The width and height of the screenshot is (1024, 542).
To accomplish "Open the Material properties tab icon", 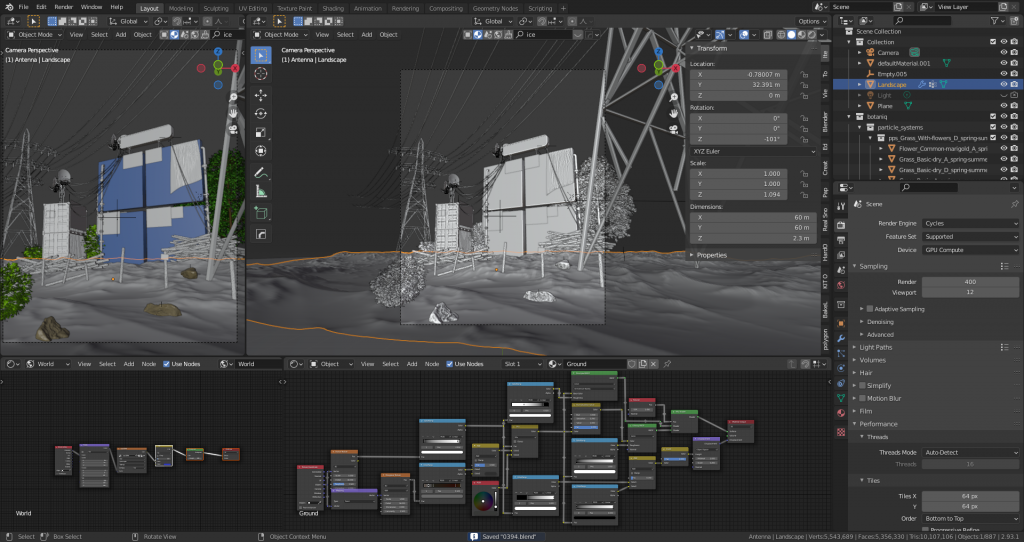I will [840, 413].
